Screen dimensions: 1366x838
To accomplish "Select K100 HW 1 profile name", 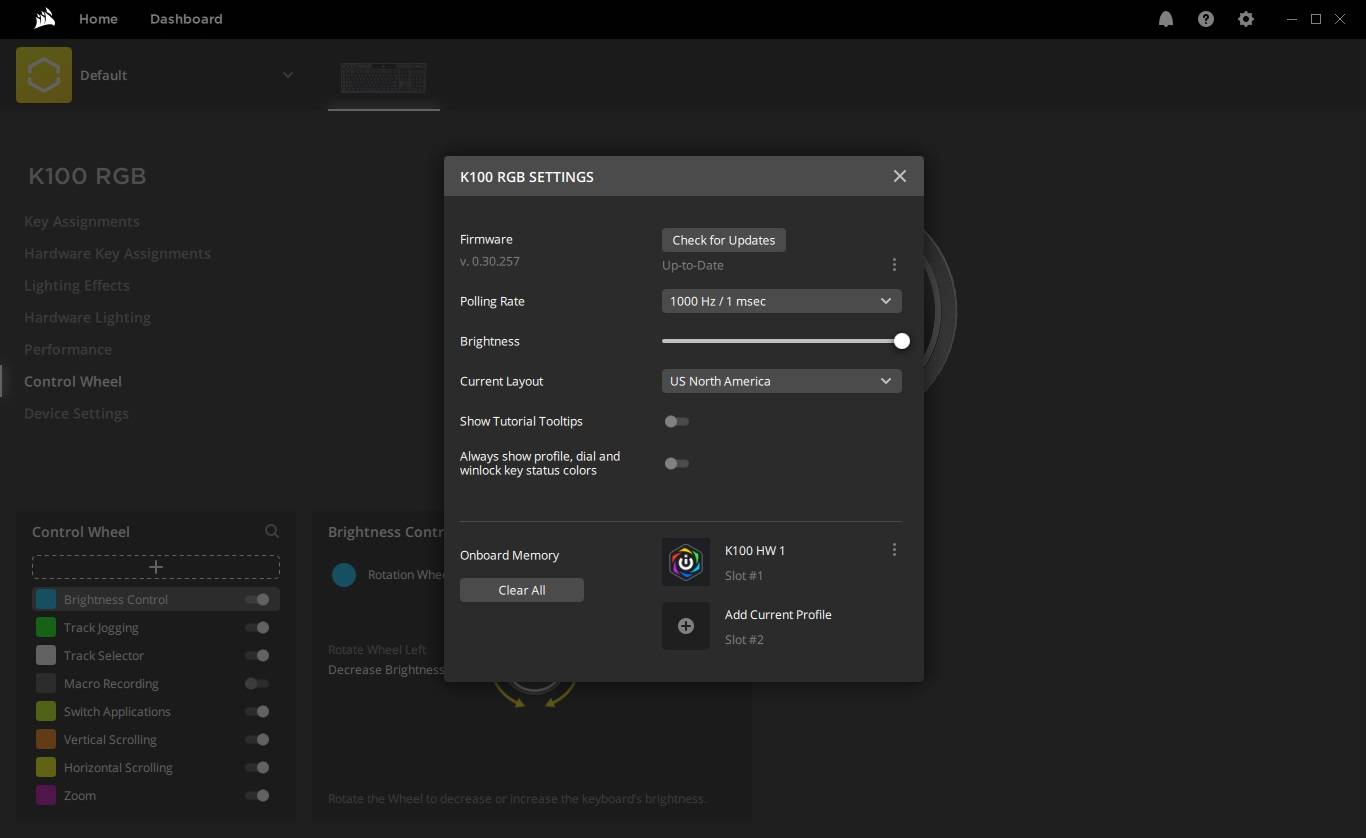I will 755,551.
